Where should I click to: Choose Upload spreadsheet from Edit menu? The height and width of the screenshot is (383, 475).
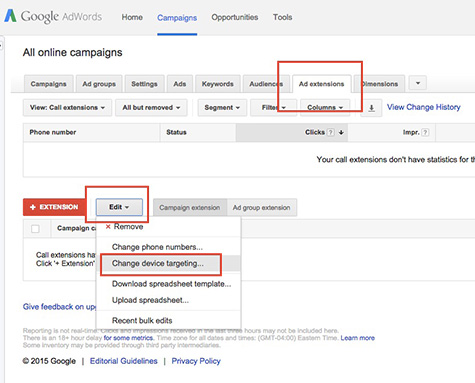pyautogui.click(x=150, y=300)
